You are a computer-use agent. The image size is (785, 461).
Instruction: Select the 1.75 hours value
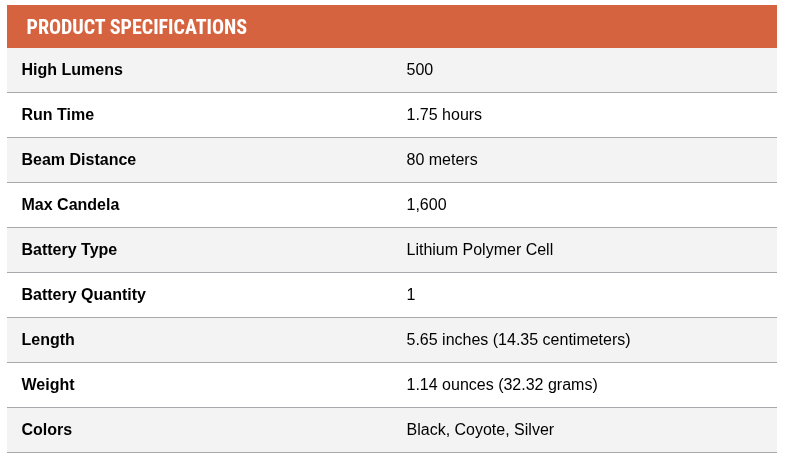[444, 115]
